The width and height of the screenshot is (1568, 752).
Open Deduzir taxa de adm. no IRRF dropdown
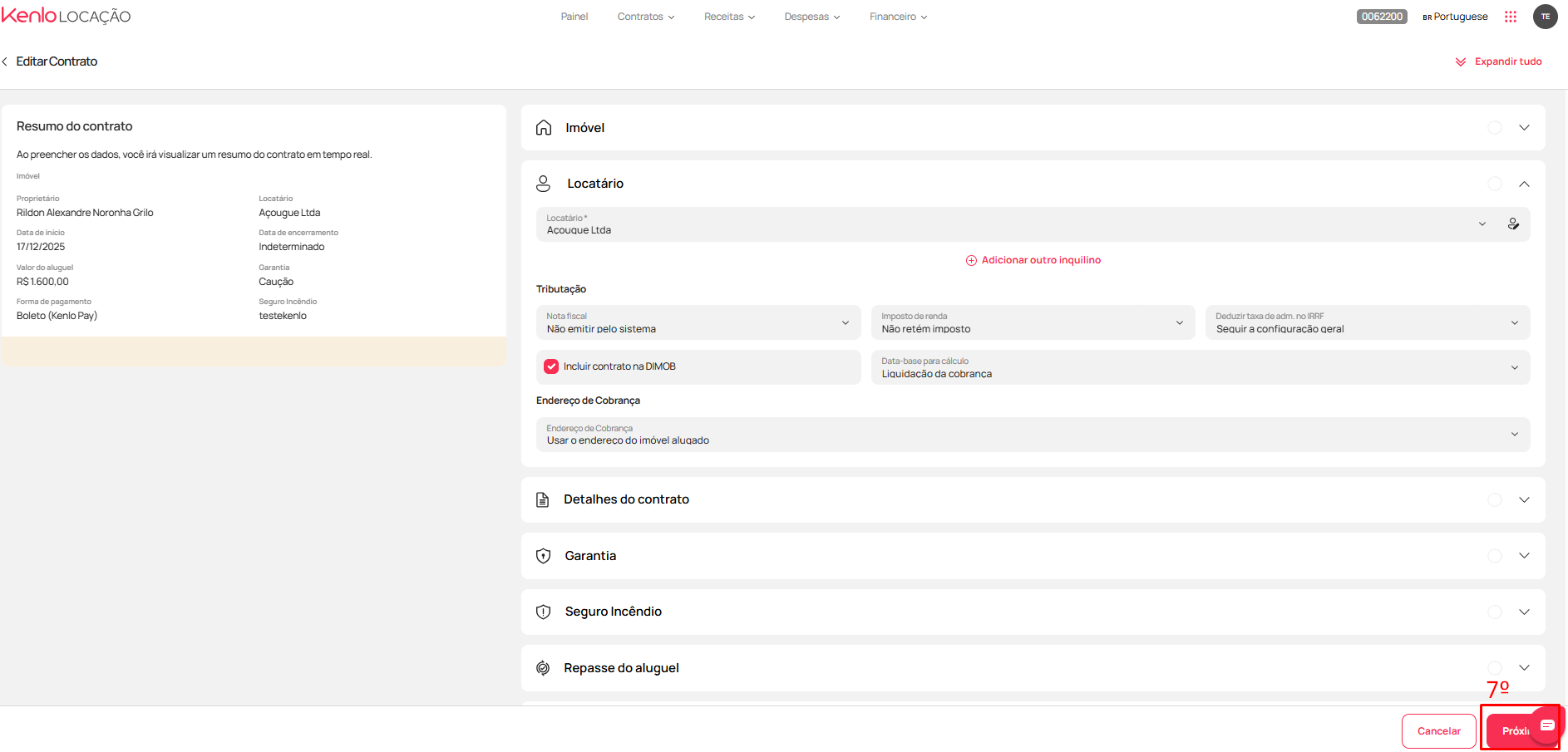[x=1368, y=322]
